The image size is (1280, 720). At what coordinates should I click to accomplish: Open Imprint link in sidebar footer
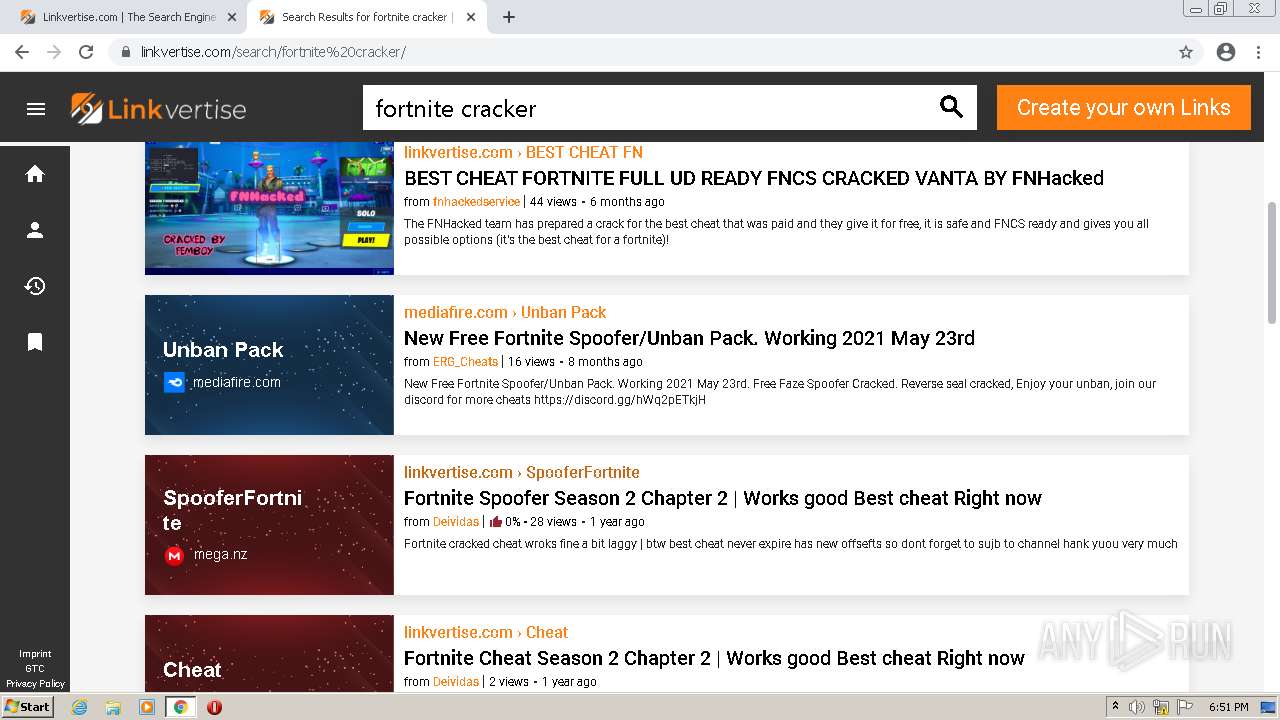click(35, 654)
